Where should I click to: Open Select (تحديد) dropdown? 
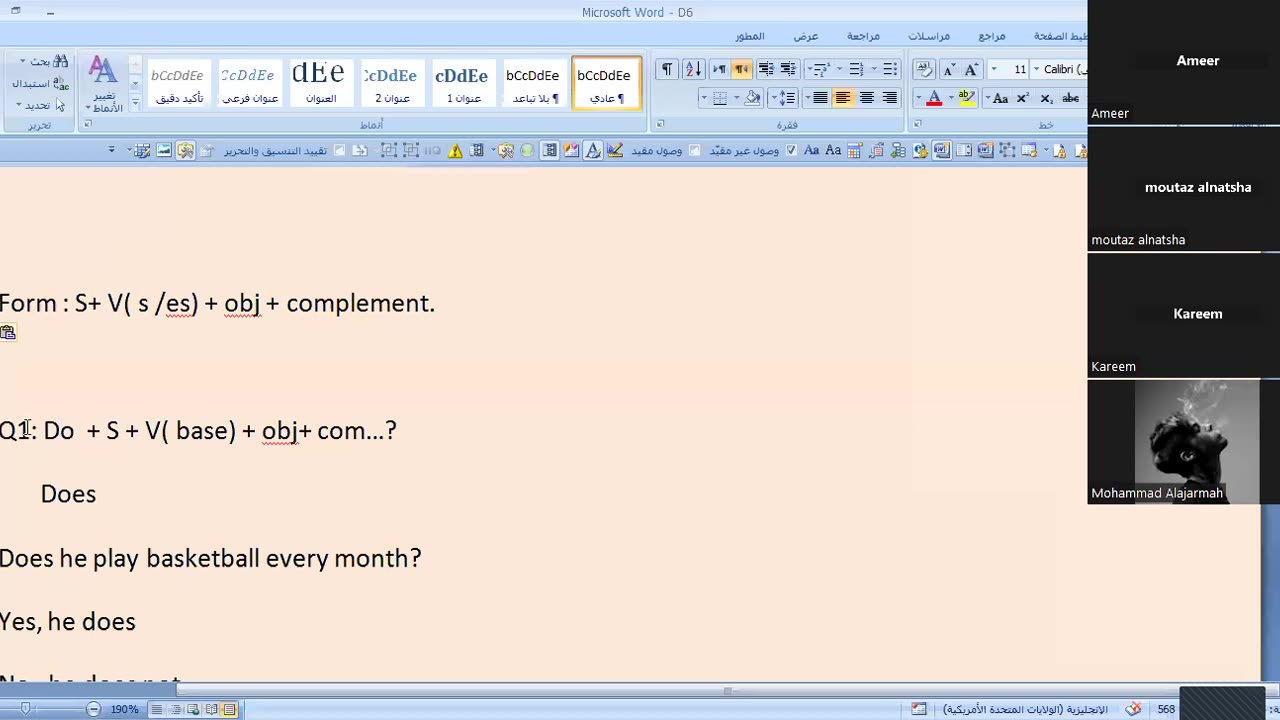(40, 105)
